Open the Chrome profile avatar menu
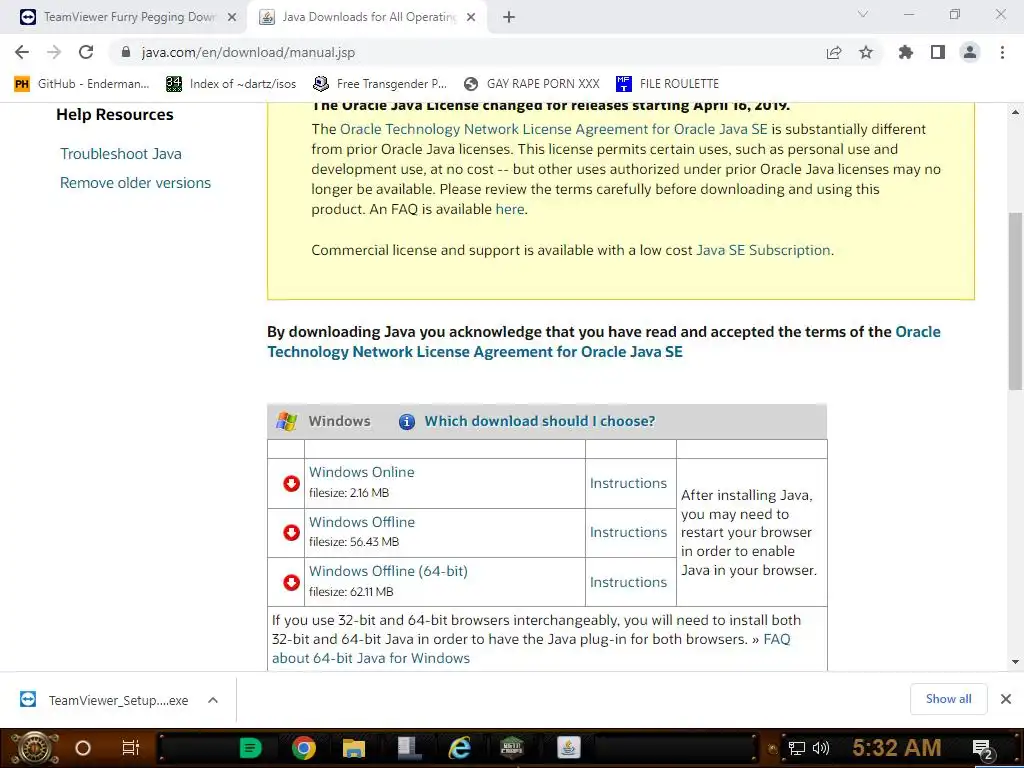This screenshot has height=768, width=1024. 970,52
